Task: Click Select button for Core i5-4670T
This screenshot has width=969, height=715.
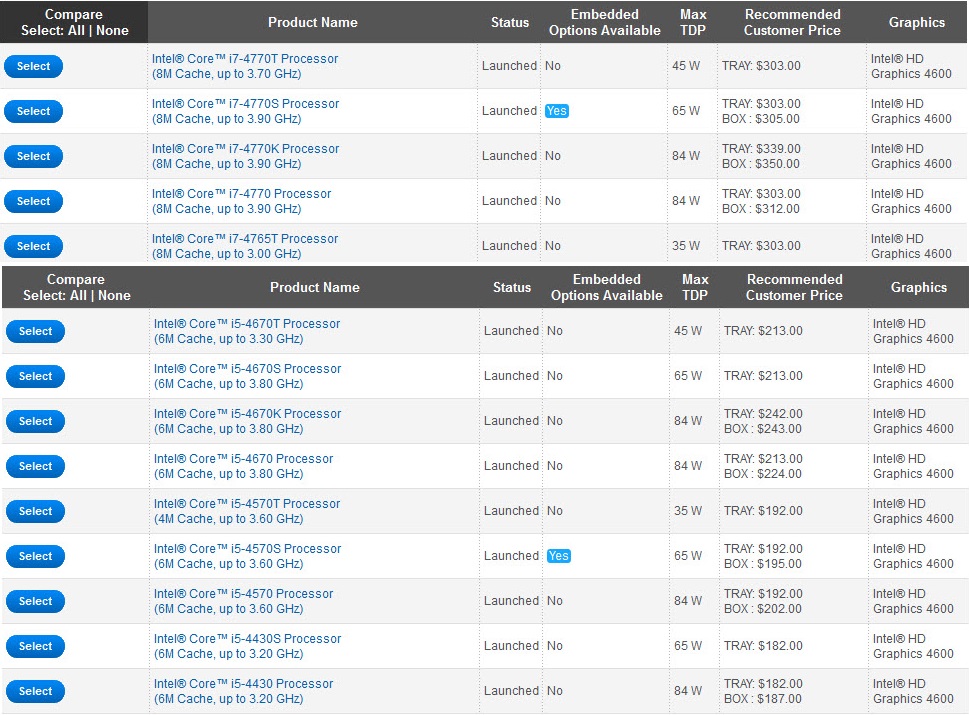Action: [35, 331]
